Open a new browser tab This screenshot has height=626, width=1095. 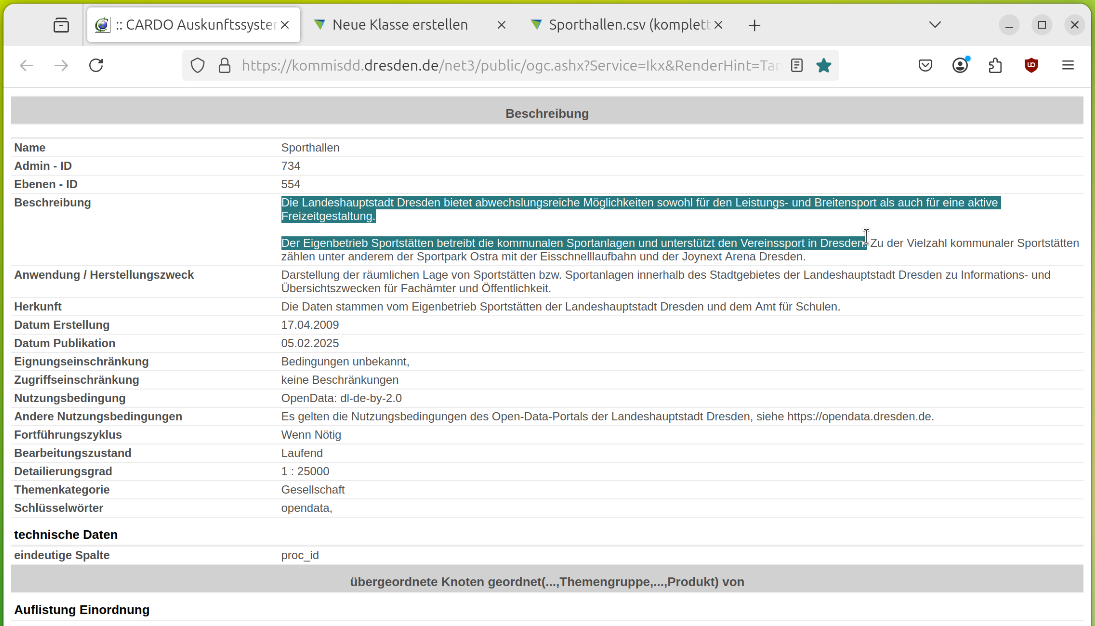coord(754,25)
